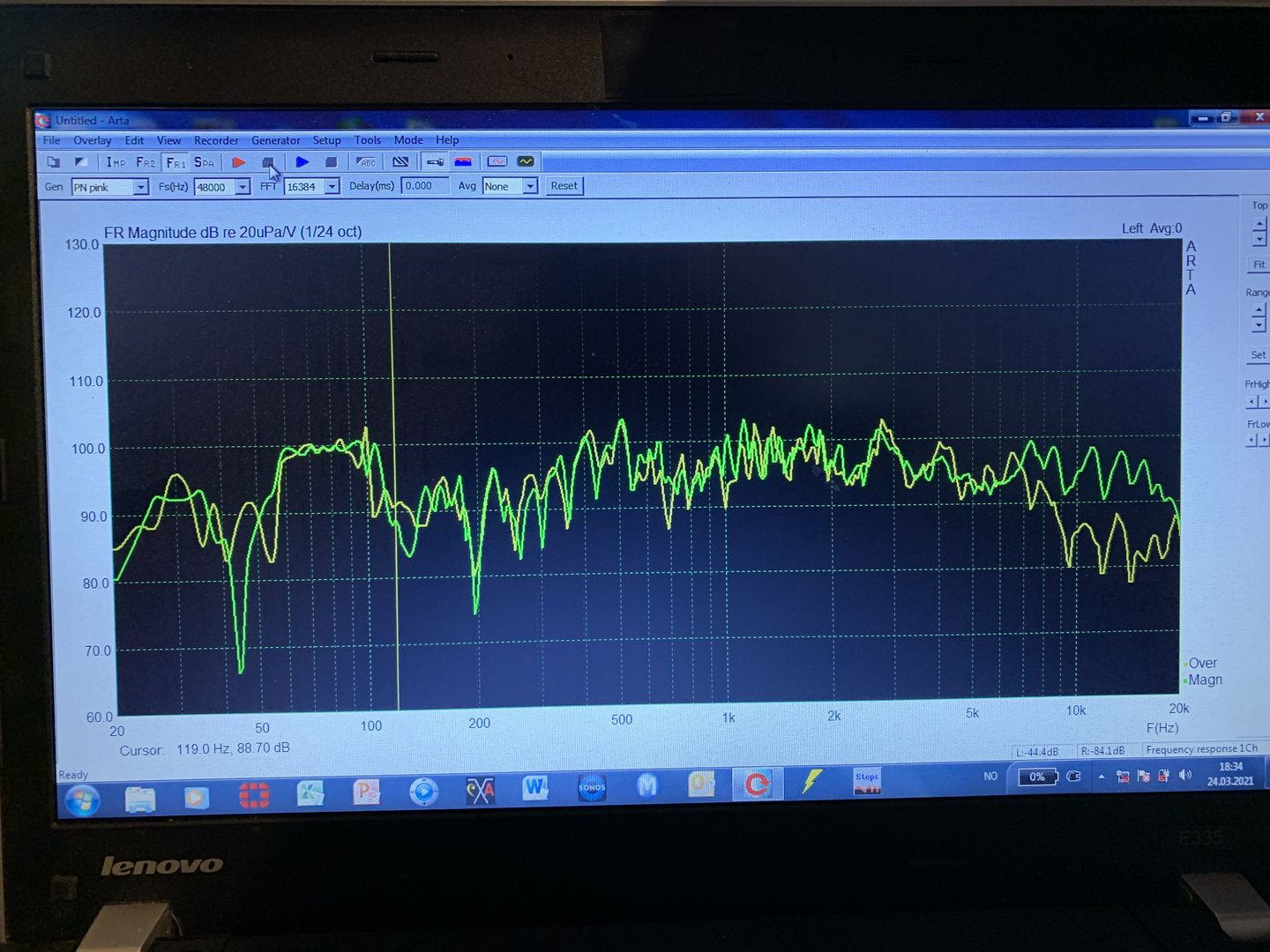Open the Tools menu

tap(368, 140)
